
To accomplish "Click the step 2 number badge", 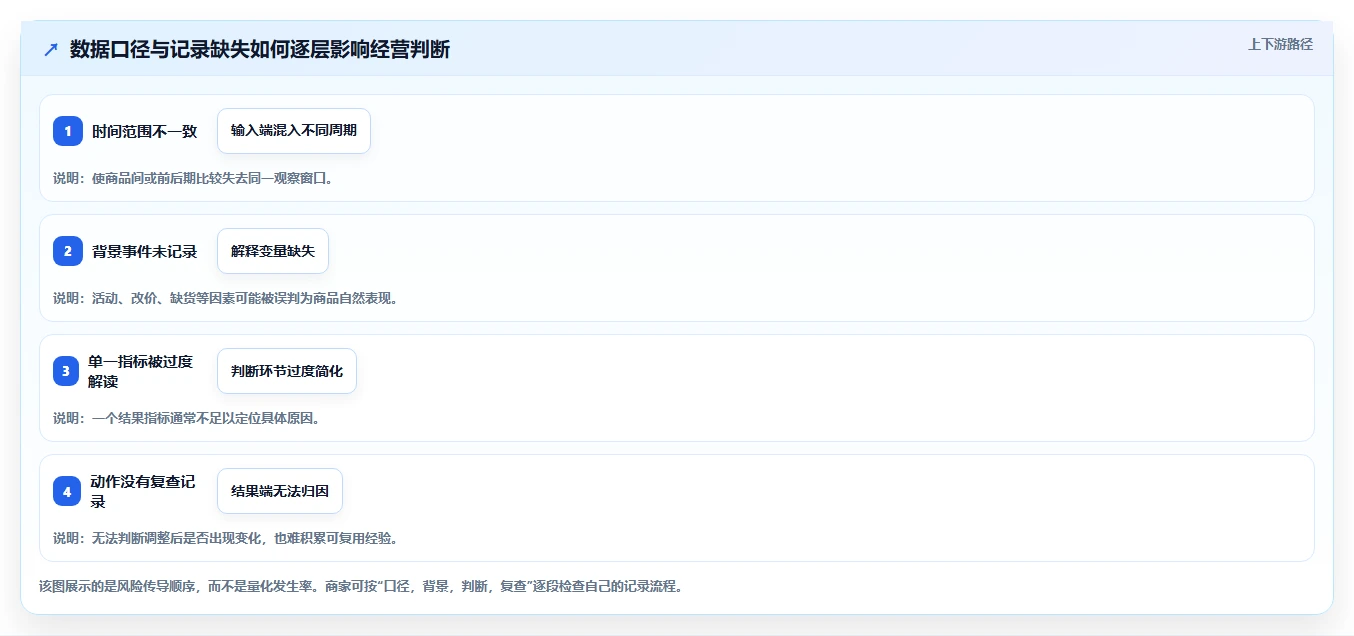I will click(x=68, y=251).
